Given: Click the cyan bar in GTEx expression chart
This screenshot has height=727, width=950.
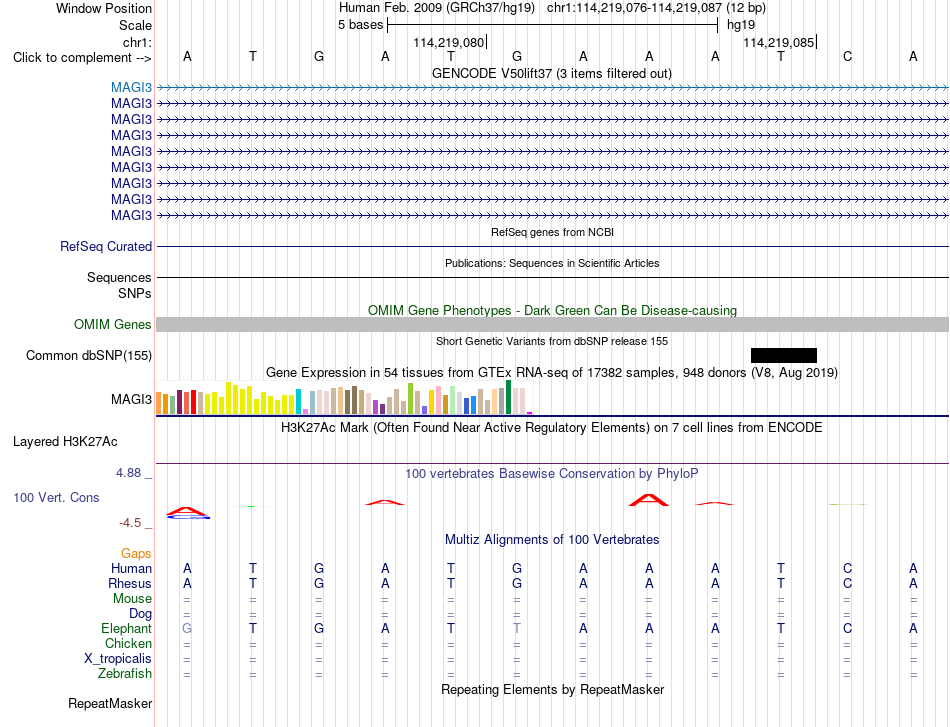Looking at the screenshot, I should (x=298, y=402).
